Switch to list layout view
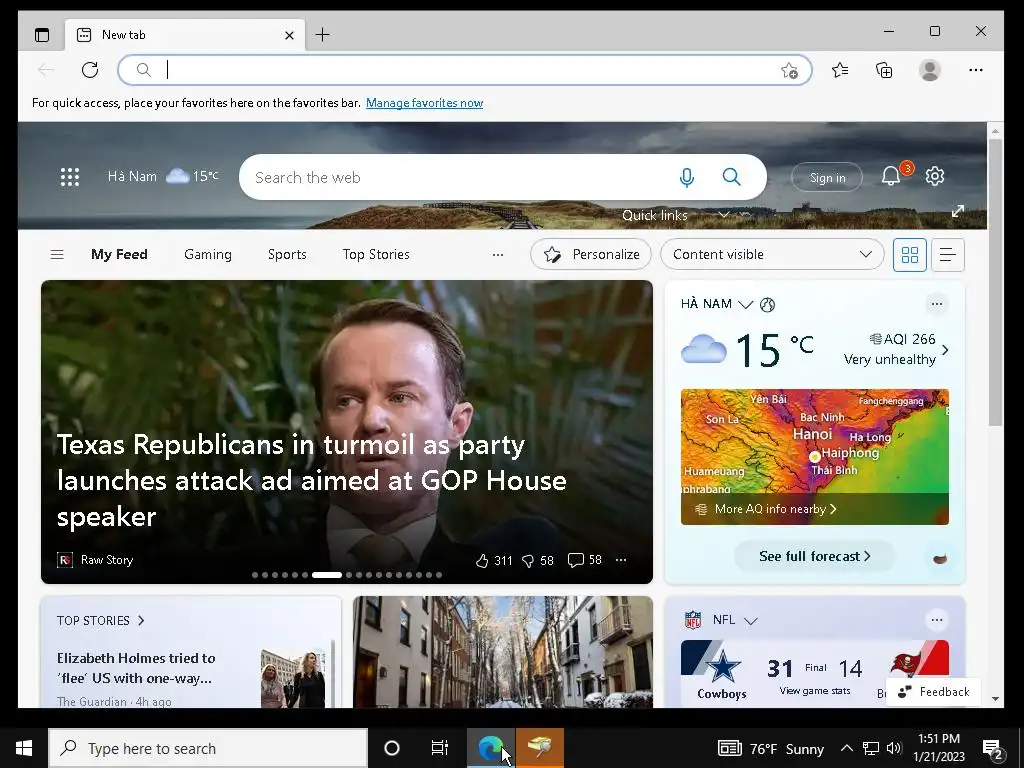 948,255
